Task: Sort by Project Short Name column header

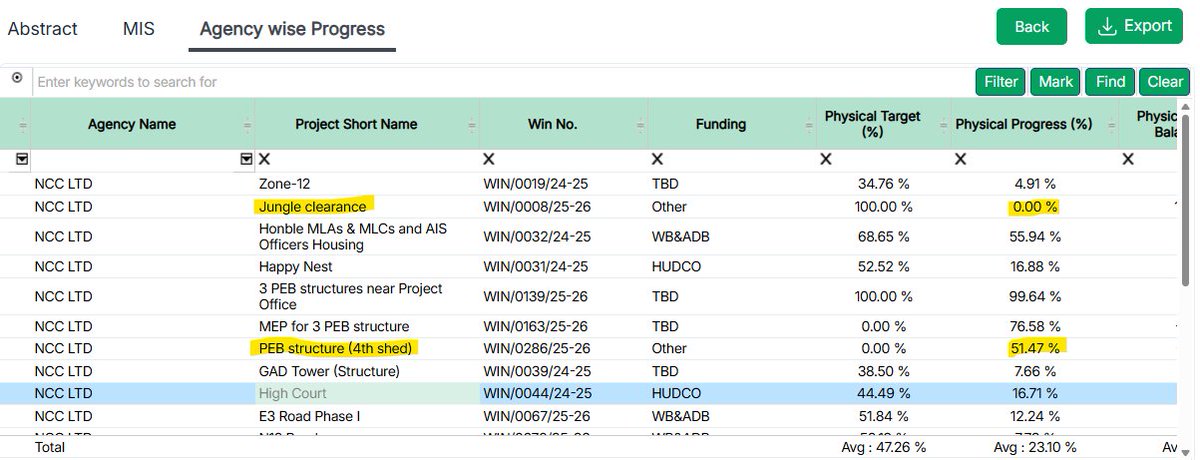Action: click(356, 125)
